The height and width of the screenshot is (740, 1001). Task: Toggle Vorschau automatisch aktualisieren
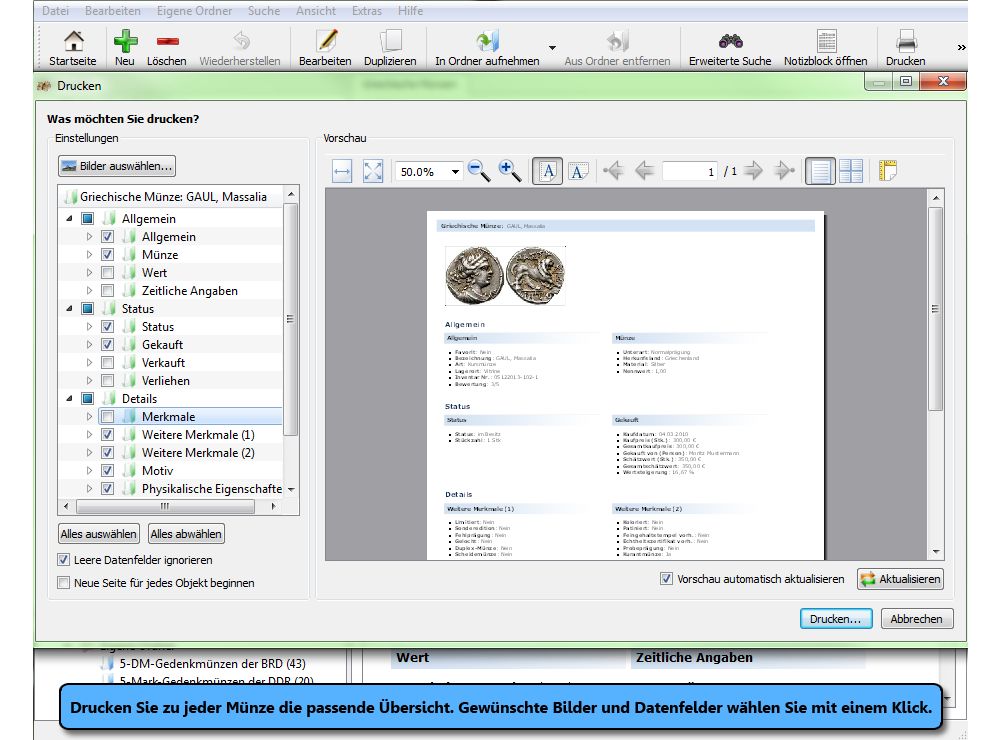coord(666,579)
